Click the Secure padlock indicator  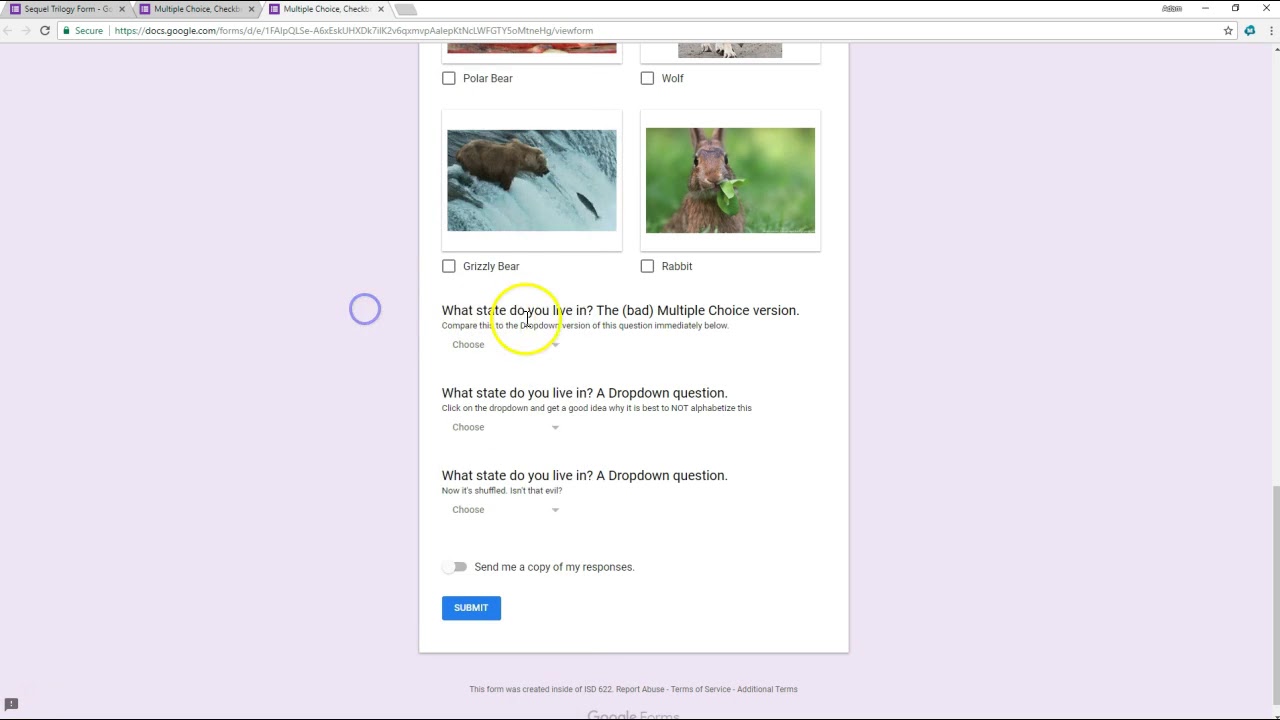pos(81,31)
